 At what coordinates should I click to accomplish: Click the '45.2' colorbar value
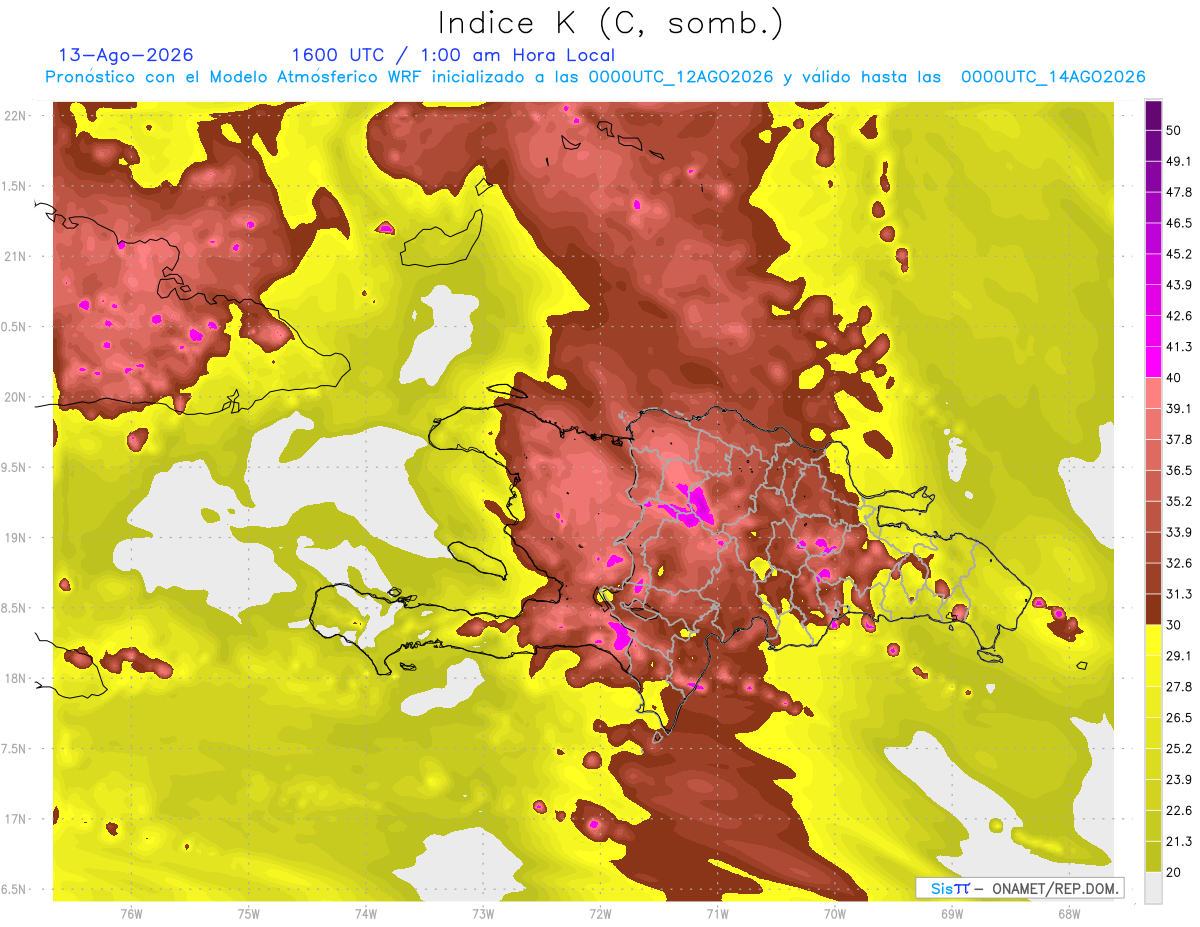pos(1178,254)
